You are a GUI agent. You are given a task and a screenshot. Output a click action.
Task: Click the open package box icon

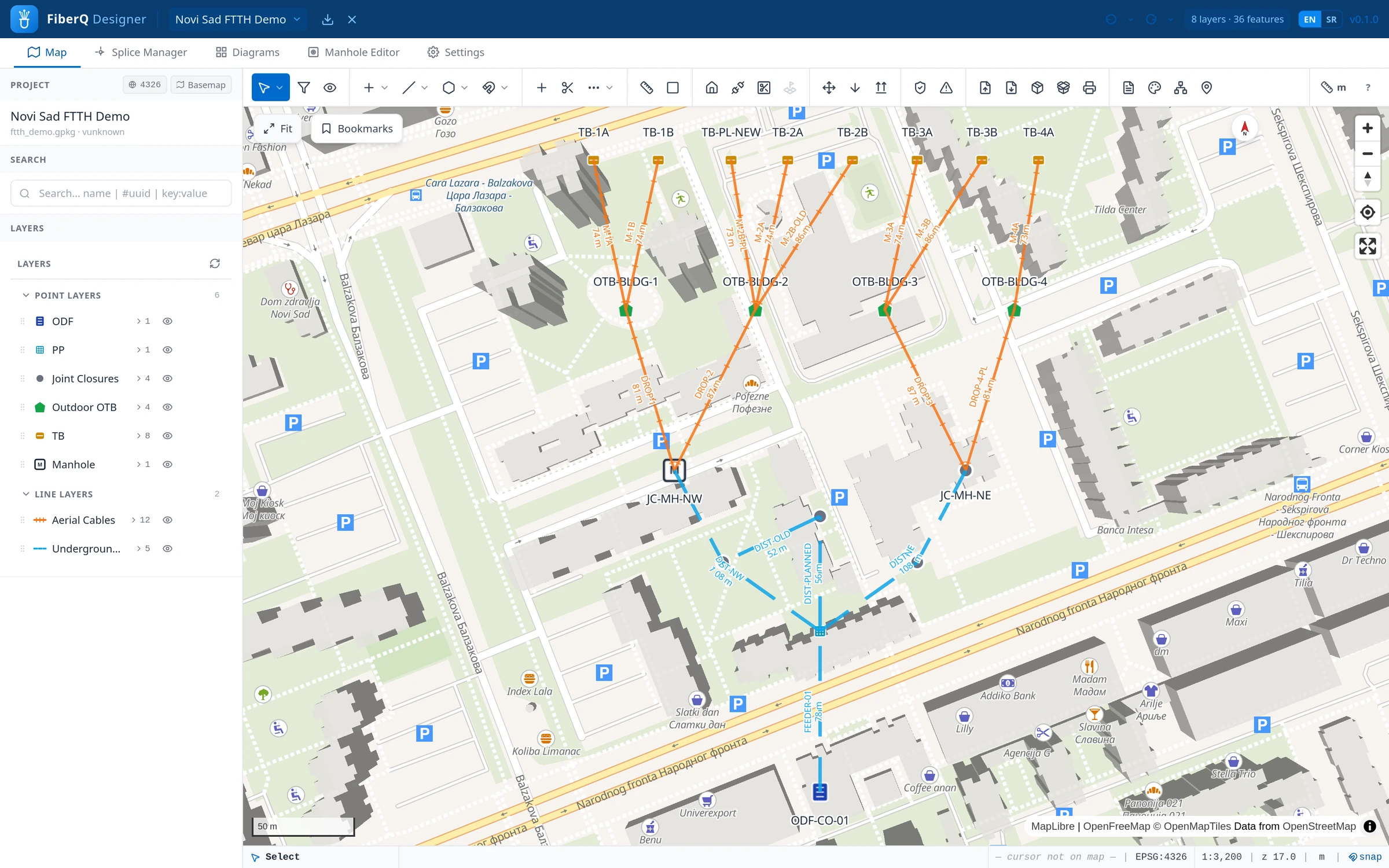1063,87
